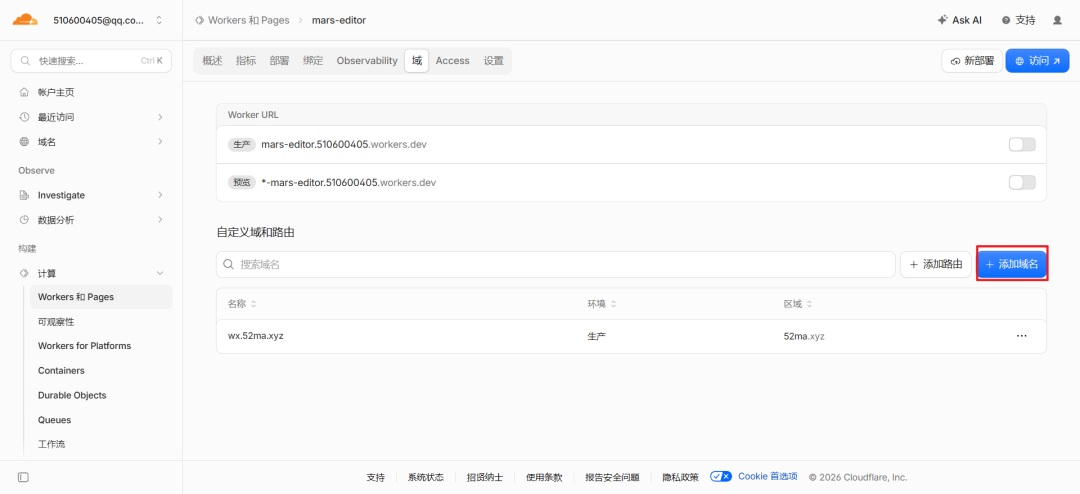Screen dimensions: 1080x494
Task: Expand the 最近访问 submenu
Action: pyautogui.click(x=160, y=117)
